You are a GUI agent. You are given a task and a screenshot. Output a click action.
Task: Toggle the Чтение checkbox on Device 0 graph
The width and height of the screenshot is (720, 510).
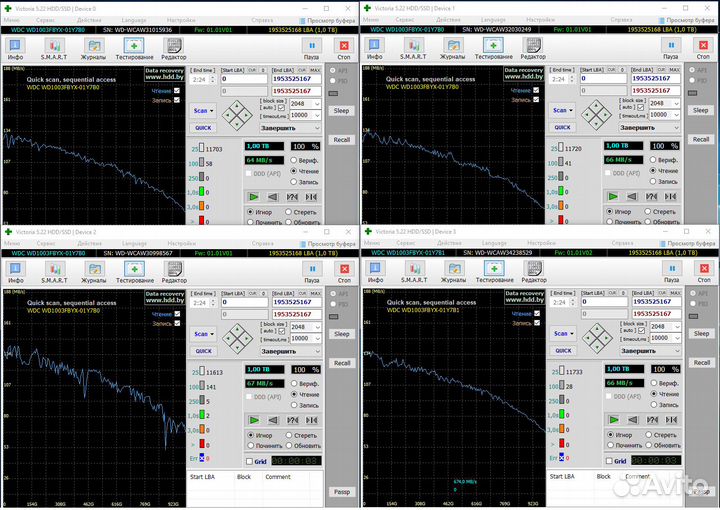coord(177,90)
